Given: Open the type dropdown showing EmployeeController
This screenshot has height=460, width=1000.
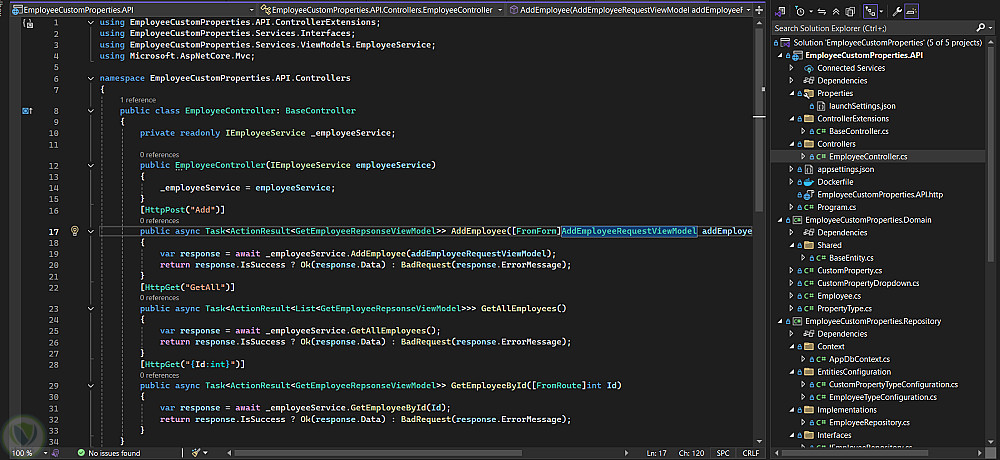Looking at the screenshot, I should (x=382, y=10).
